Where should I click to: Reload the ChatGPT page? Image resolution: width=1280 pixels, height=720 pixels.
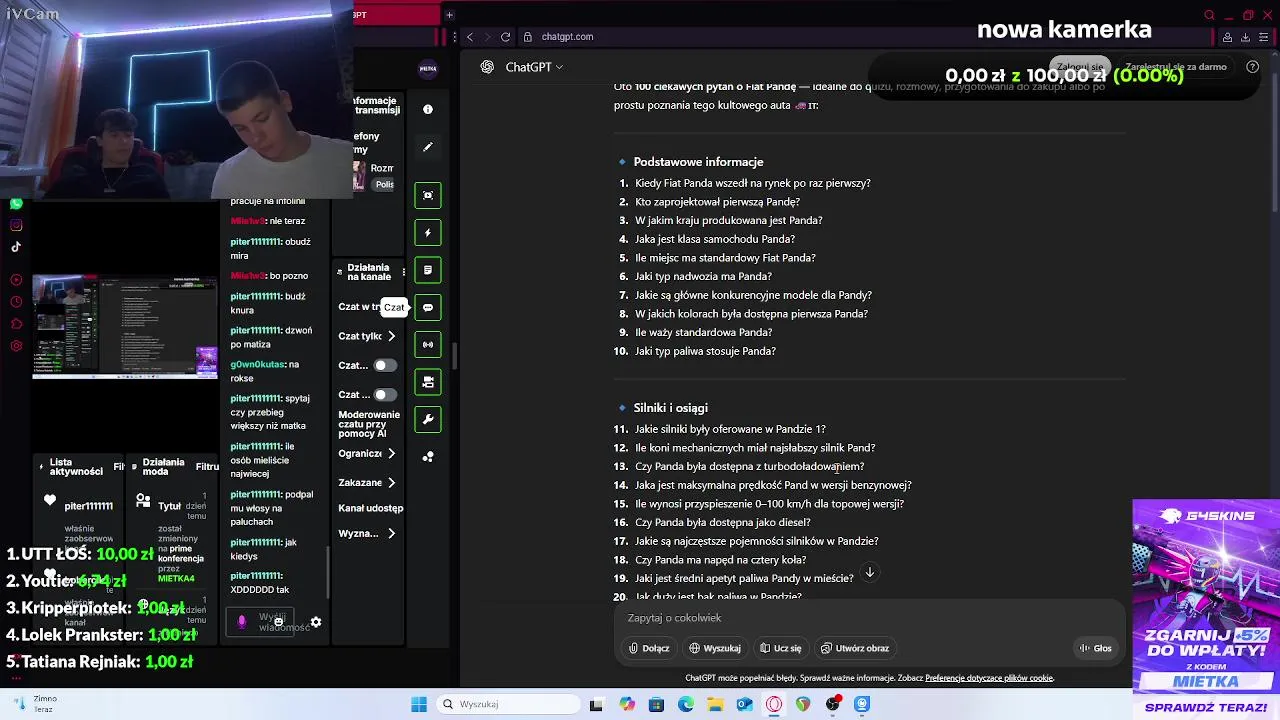(505, 37)
